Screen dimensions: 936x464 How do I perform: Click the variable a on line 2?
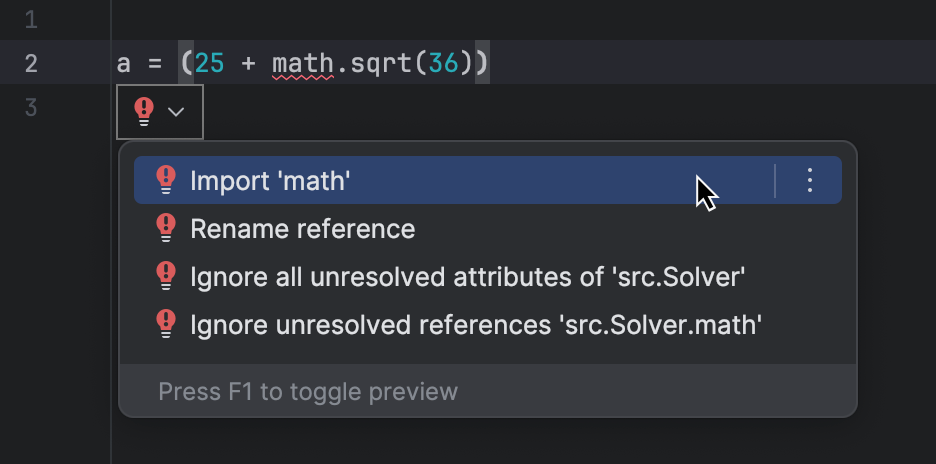(x=124, y=64)
